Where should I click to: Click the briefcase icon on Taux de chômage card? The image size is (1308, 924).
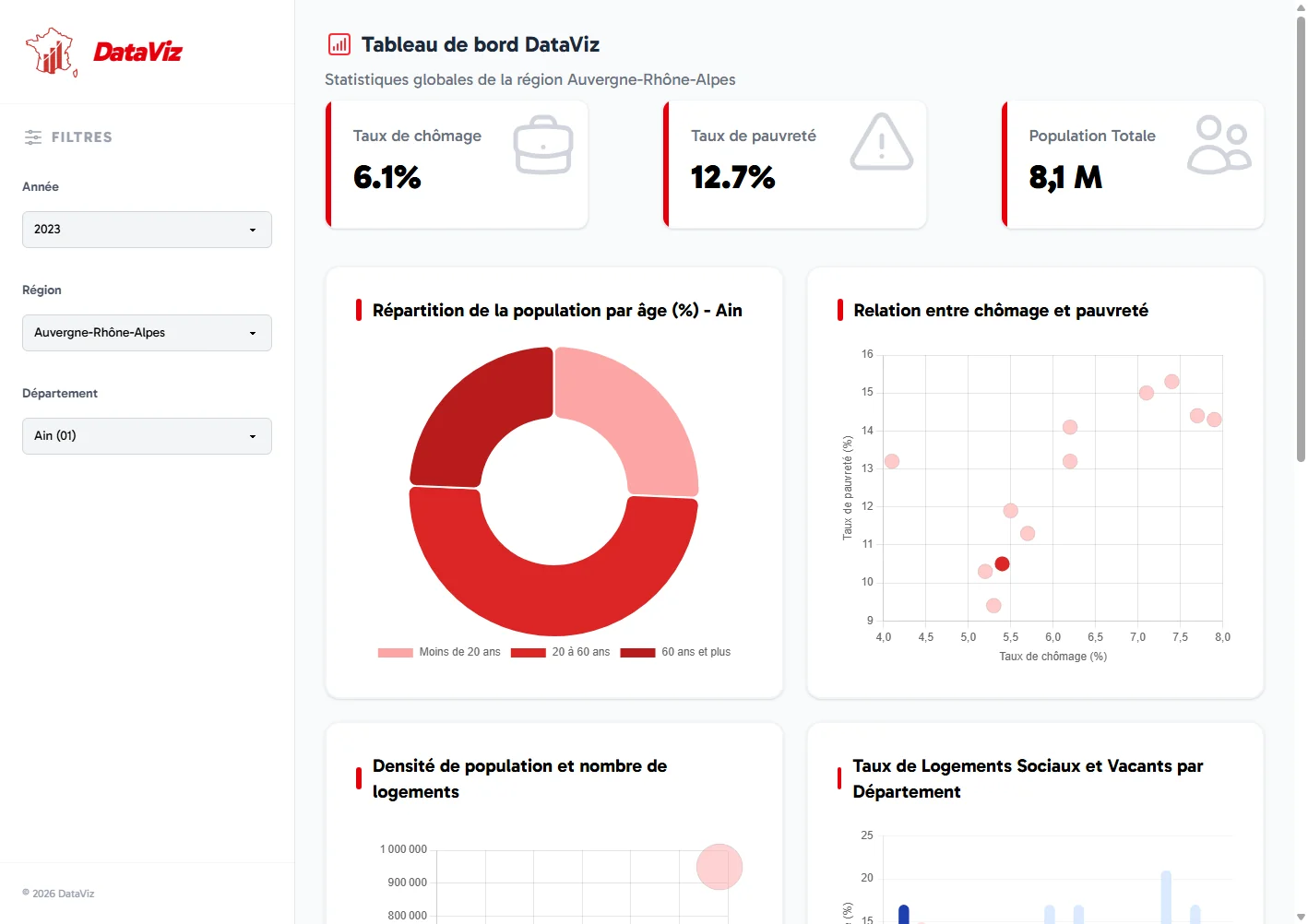[x=543, y=145]
